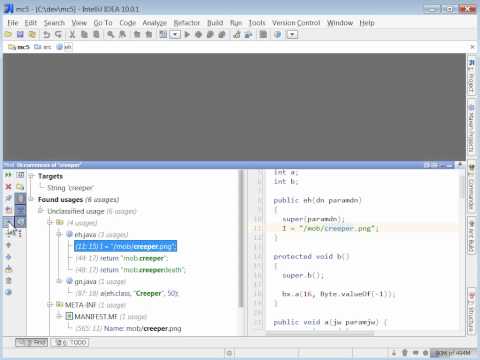Hide the Find tool window via header icon
Image resolution: width=480 pixels, height=360 pixels.
pos(450,165)
